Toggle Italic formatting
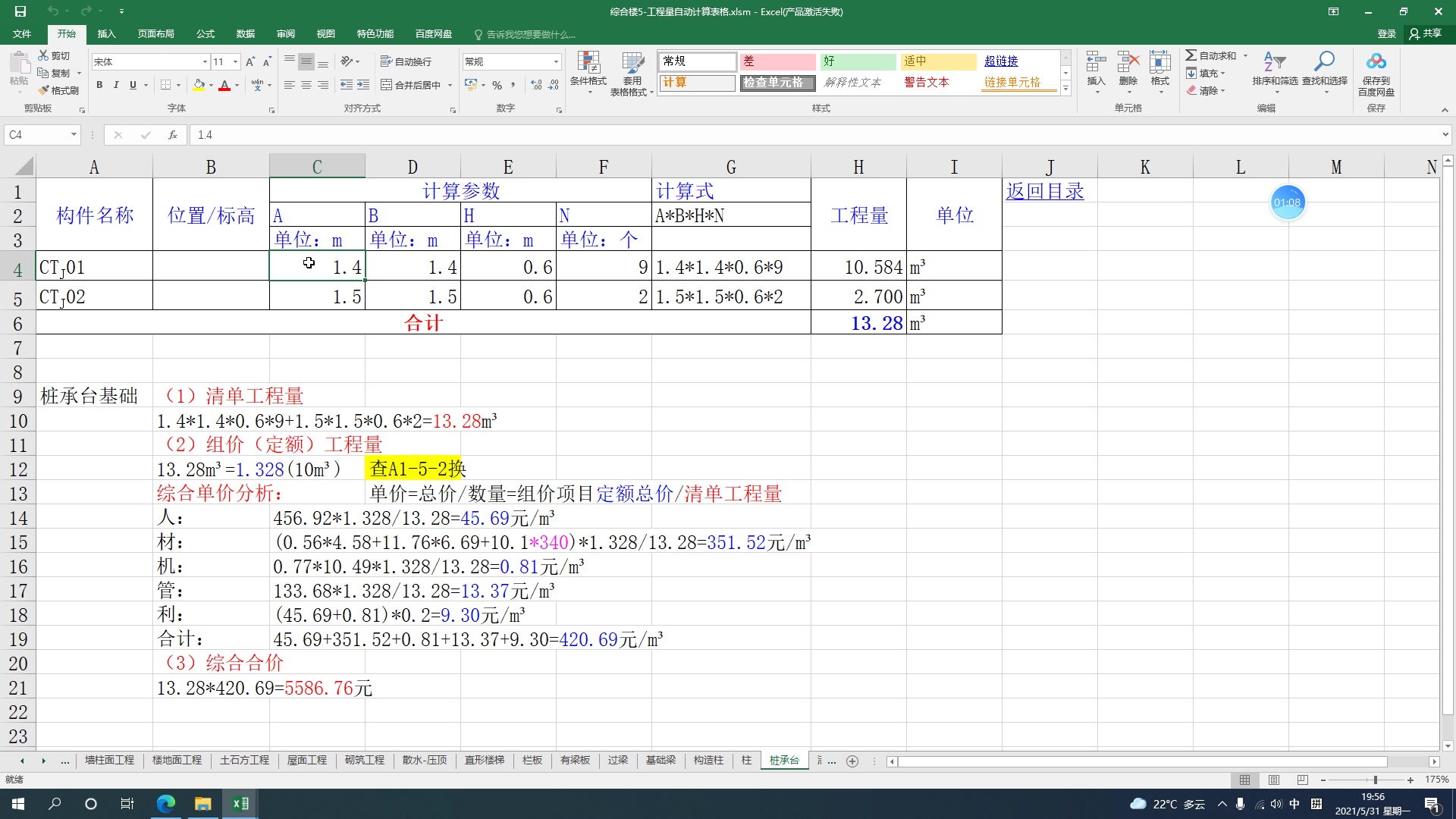This screenshot has height=819, width=1456. tap(116, 85)
